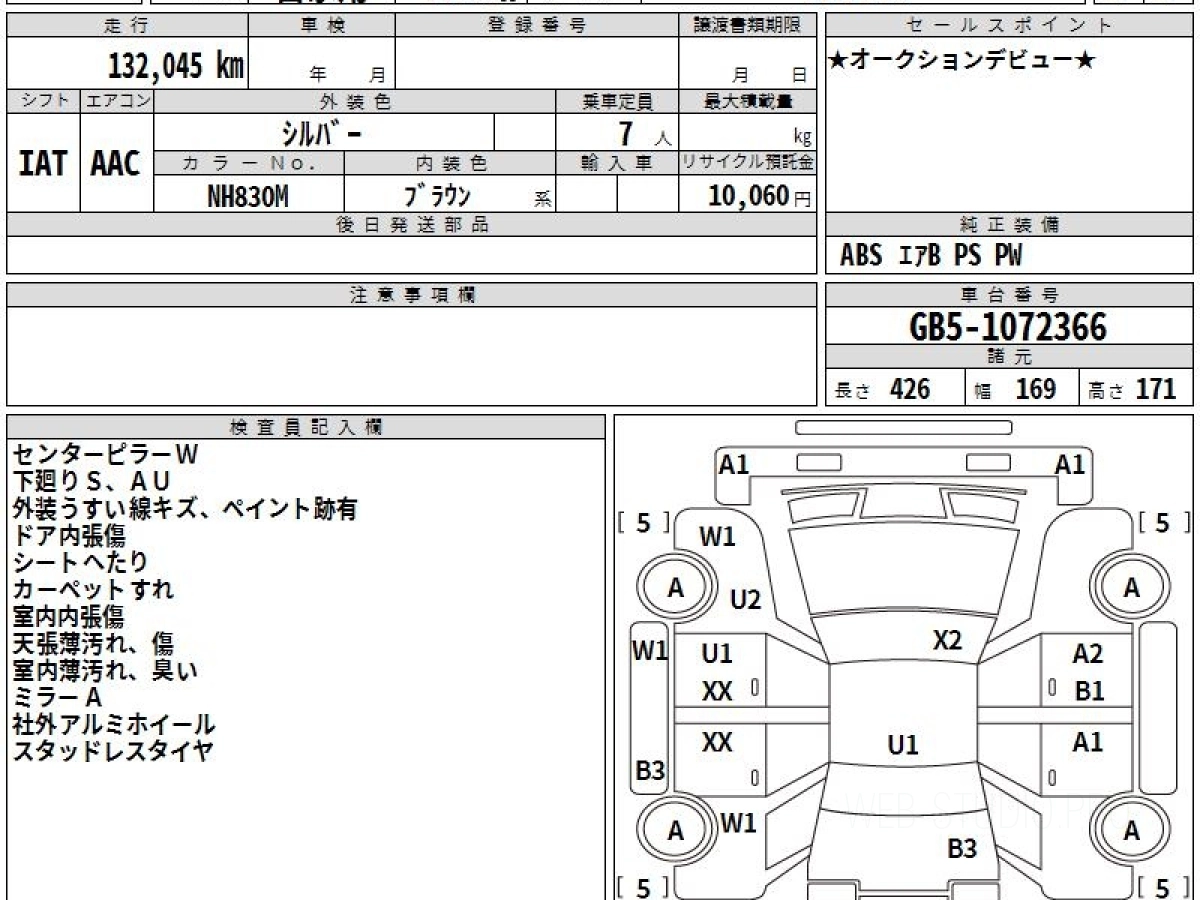Select the note 室内薄汚れ、臭い
The width and height of the screenshot is (1200, 900).
point(105,671)
